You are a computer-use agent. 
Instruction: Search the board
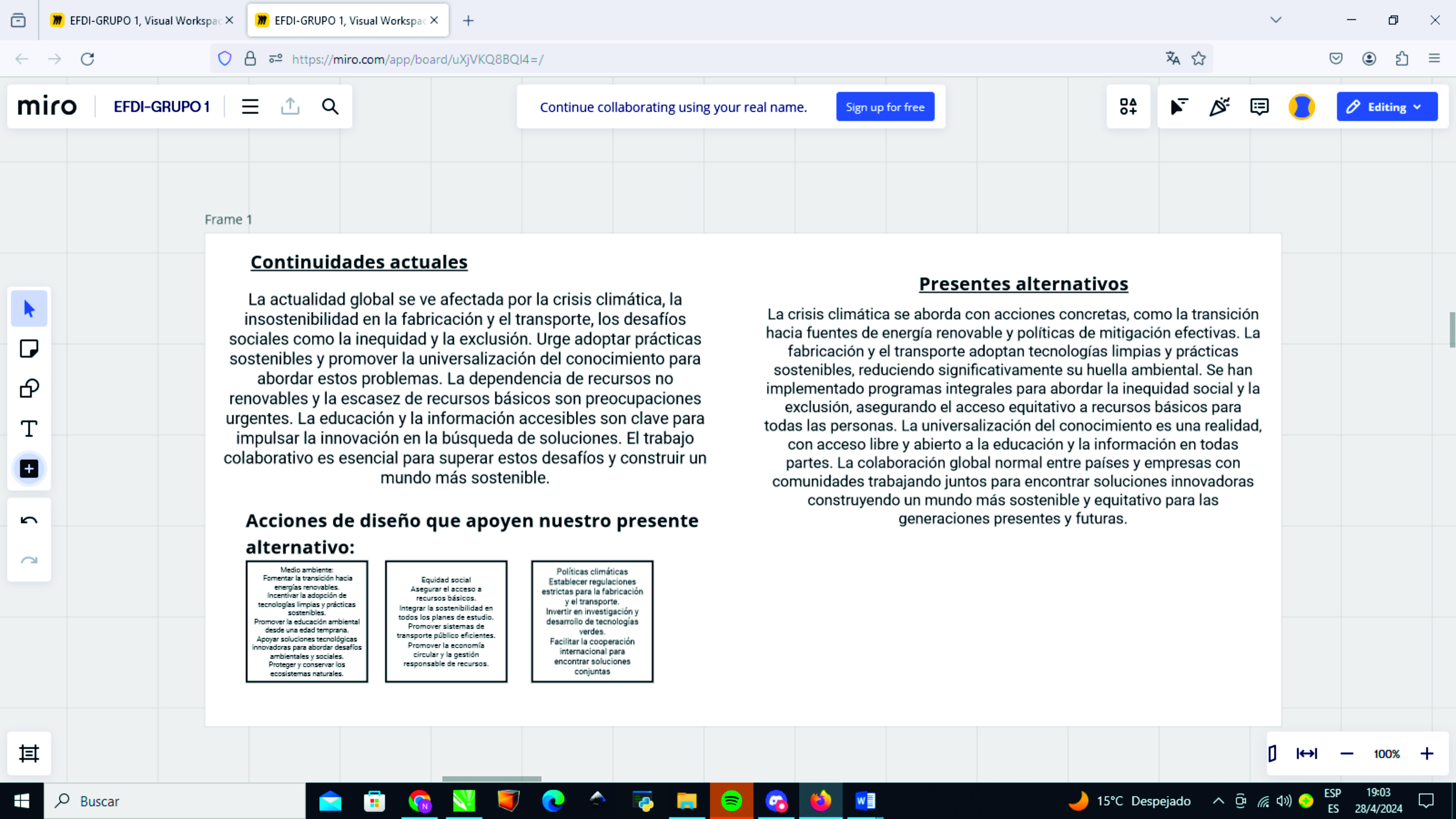[330, 107]
